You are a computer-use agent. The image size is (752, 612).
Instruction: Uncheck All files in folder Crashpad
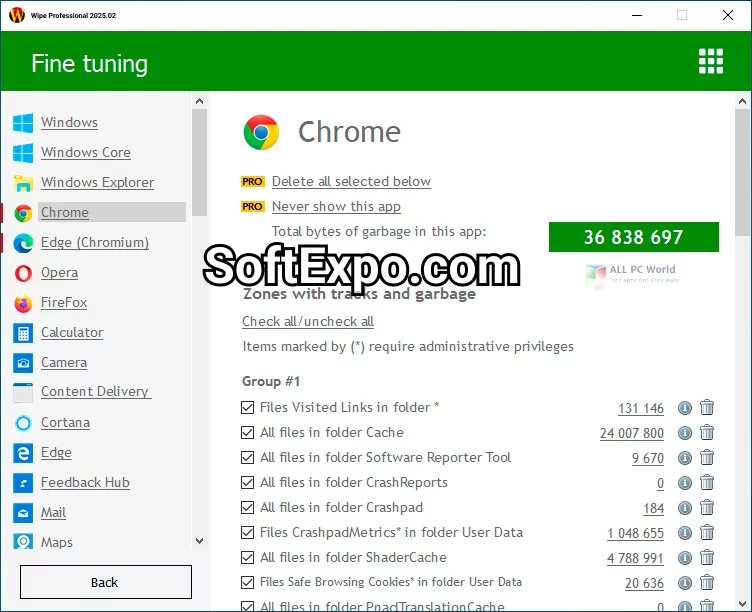(x=247, y=507)
